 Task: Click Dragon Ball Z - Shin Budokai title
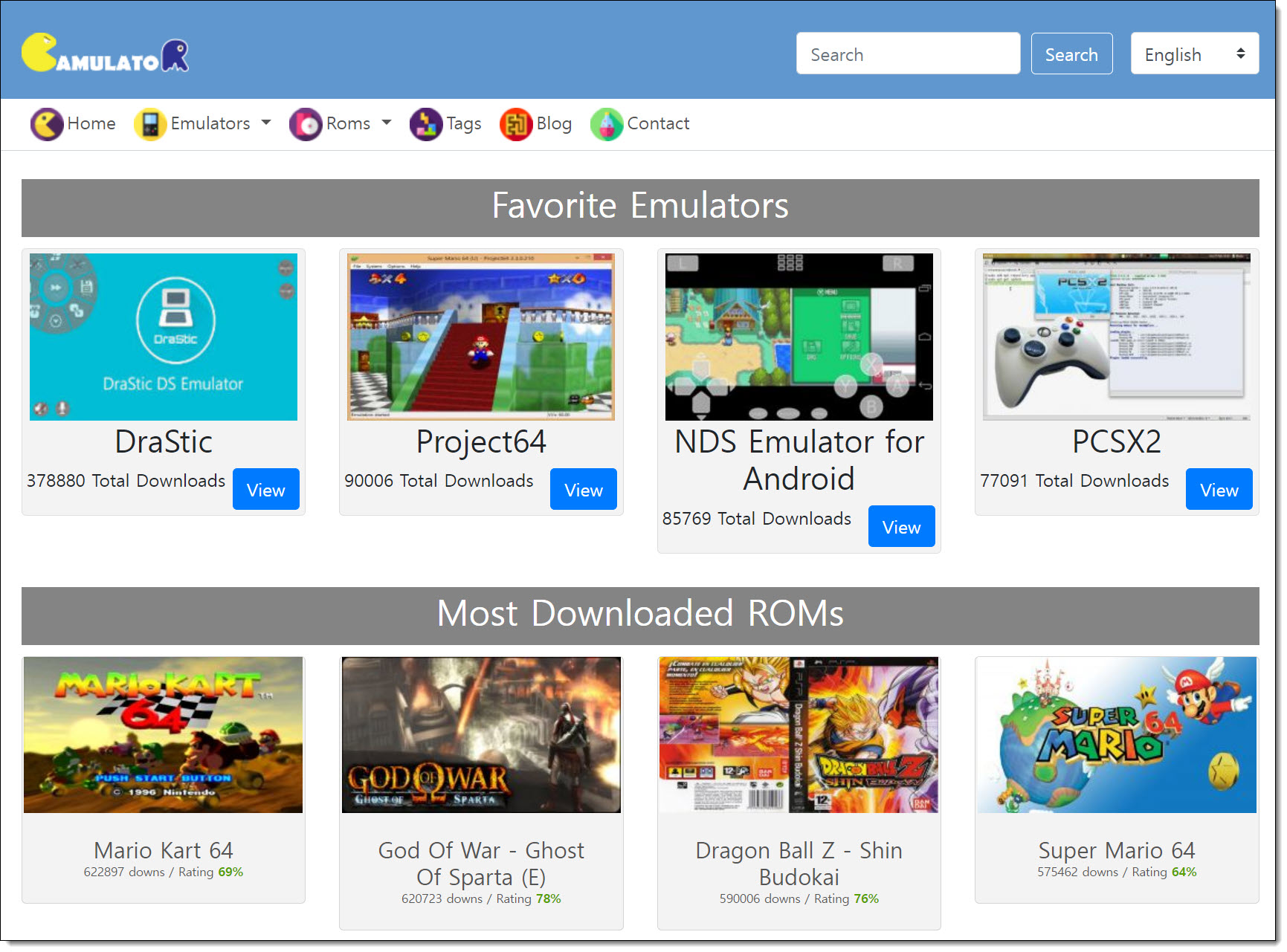(x=799, y=863)
